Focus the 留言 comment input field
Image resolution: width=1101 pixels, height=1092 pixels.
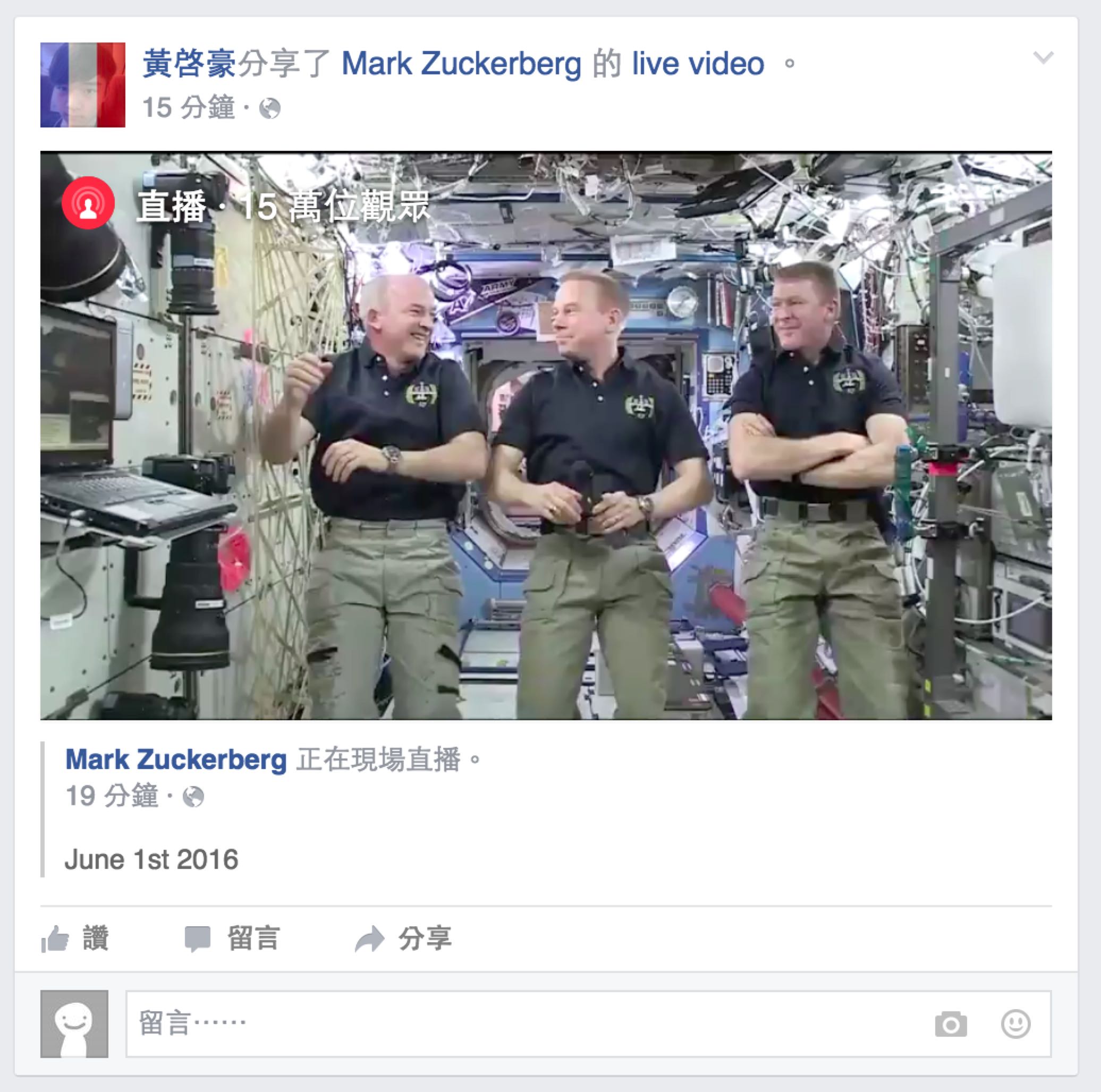tap(589, 1023)
